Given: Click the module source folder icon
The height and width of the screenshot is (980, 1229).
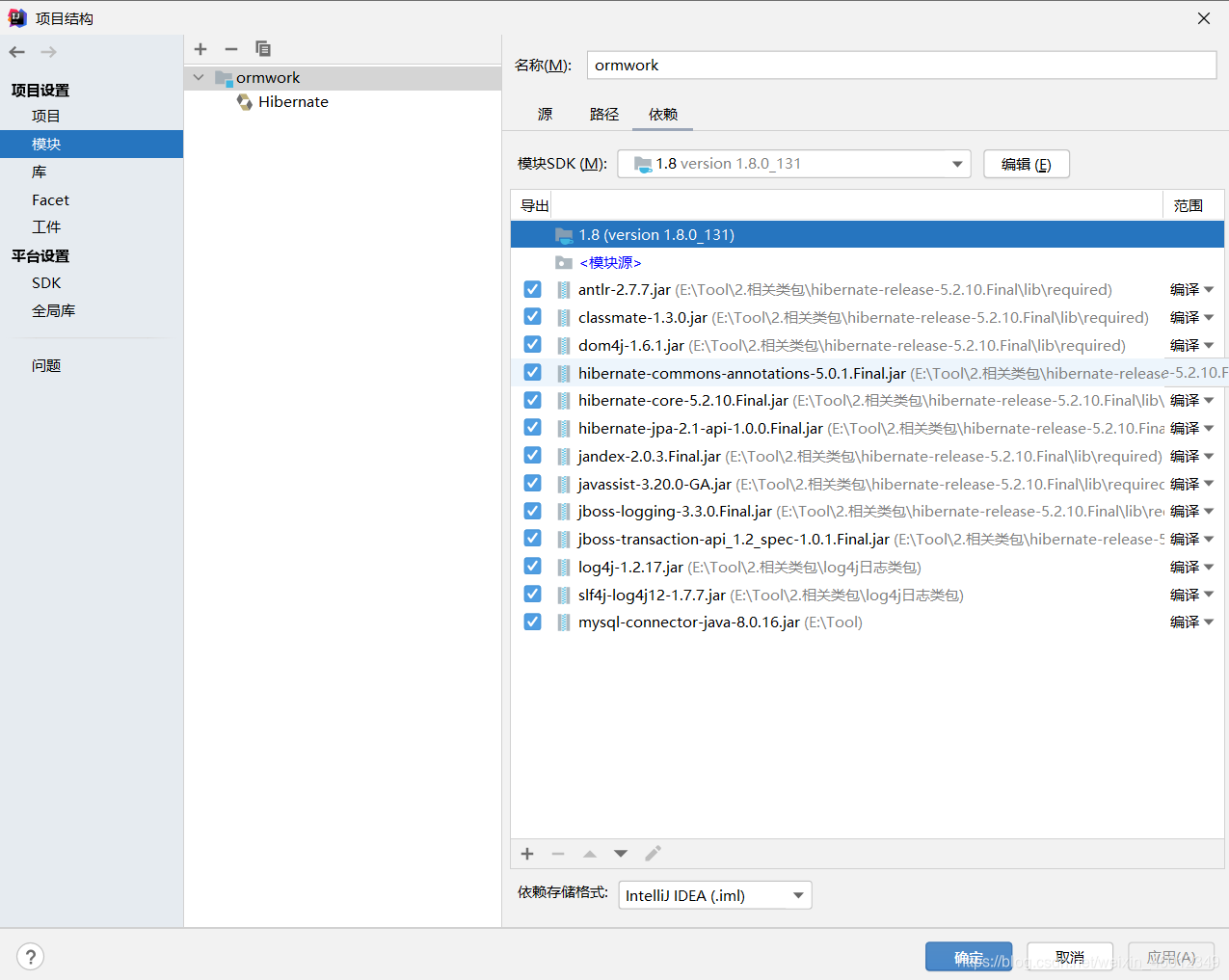Looking at the screenshot, I should click(x=564, y=262).
